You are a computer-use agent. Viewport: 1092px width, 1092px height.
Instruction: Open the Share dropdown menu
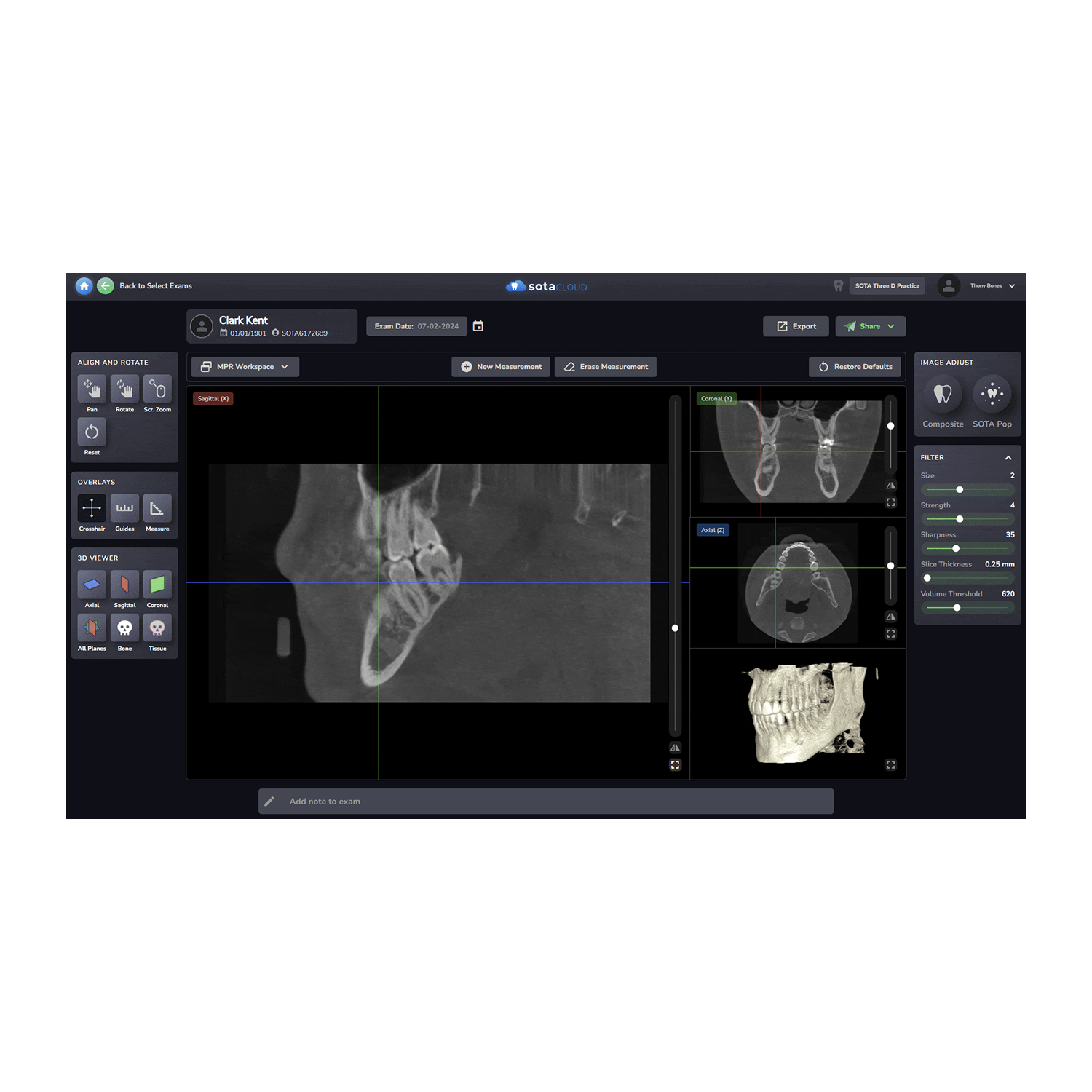click(871, 326)
